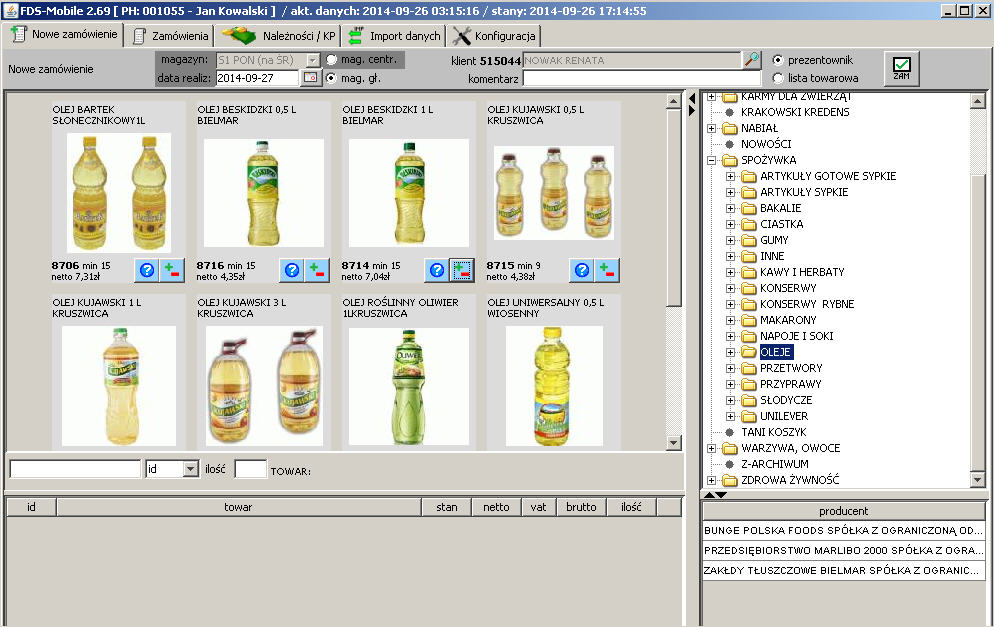This screenshot has height=627, width=994.
Task: Click the OLEJE folder icon
Action: pos(749,352)
